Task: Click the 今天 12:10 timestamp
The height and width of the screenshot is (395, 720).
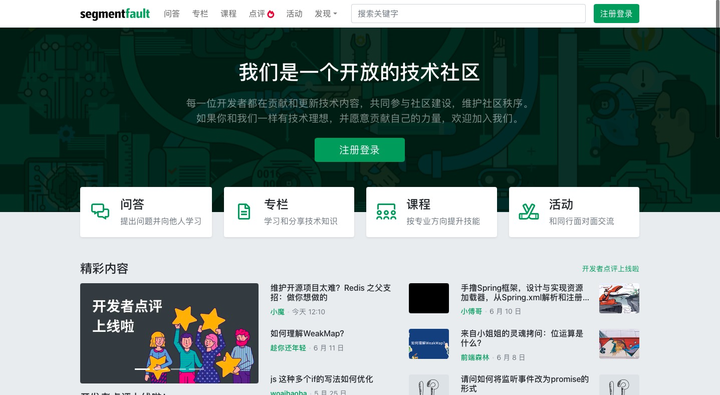Action: [x=309, y=312]
